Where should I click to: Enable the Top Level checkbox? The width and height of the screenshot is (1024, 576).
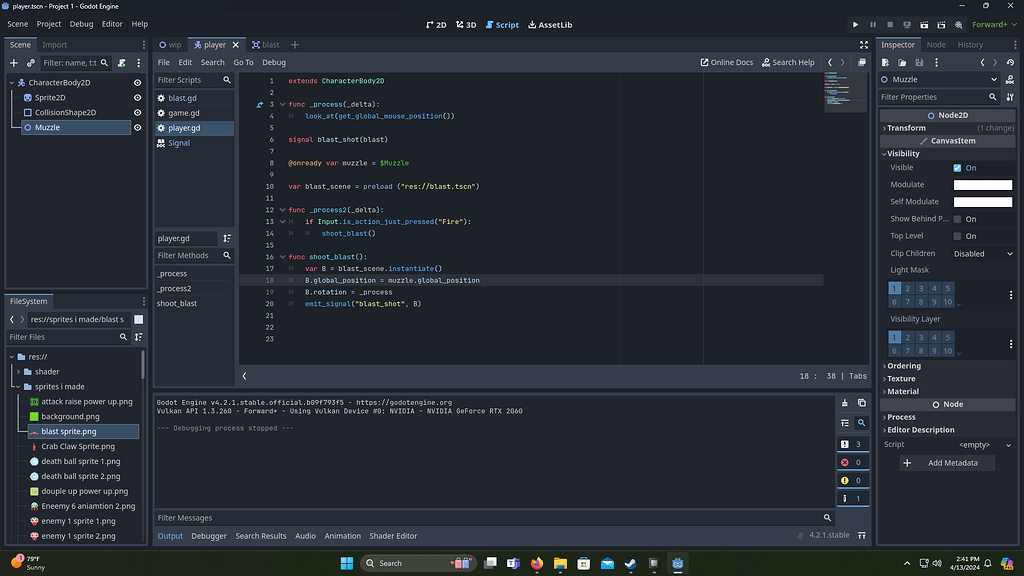[957, 236]
